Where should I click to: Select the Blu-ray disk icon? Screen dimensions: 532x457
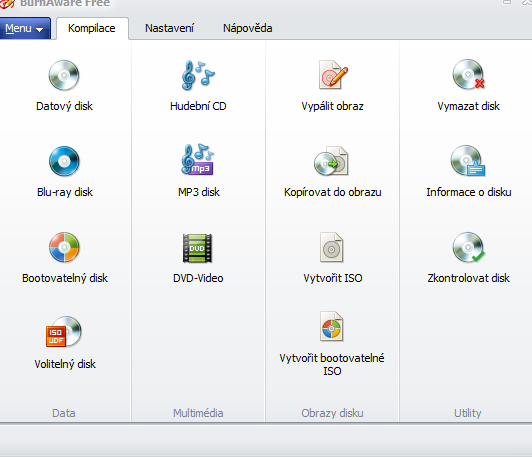[x=64, y=161]
